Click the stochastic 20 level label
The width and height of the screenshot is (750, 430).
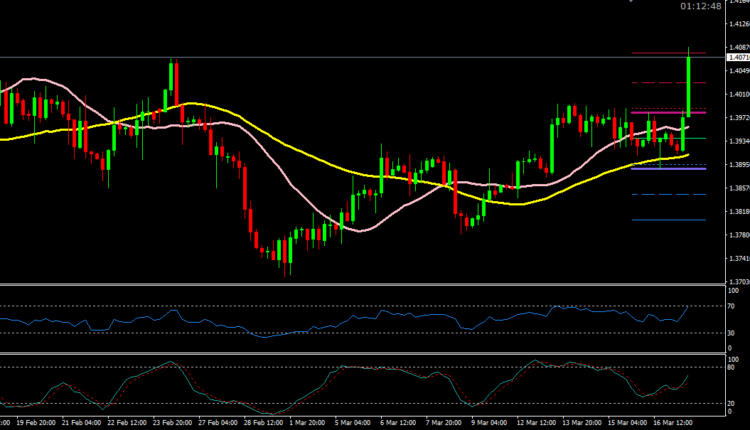coord(734,403)
